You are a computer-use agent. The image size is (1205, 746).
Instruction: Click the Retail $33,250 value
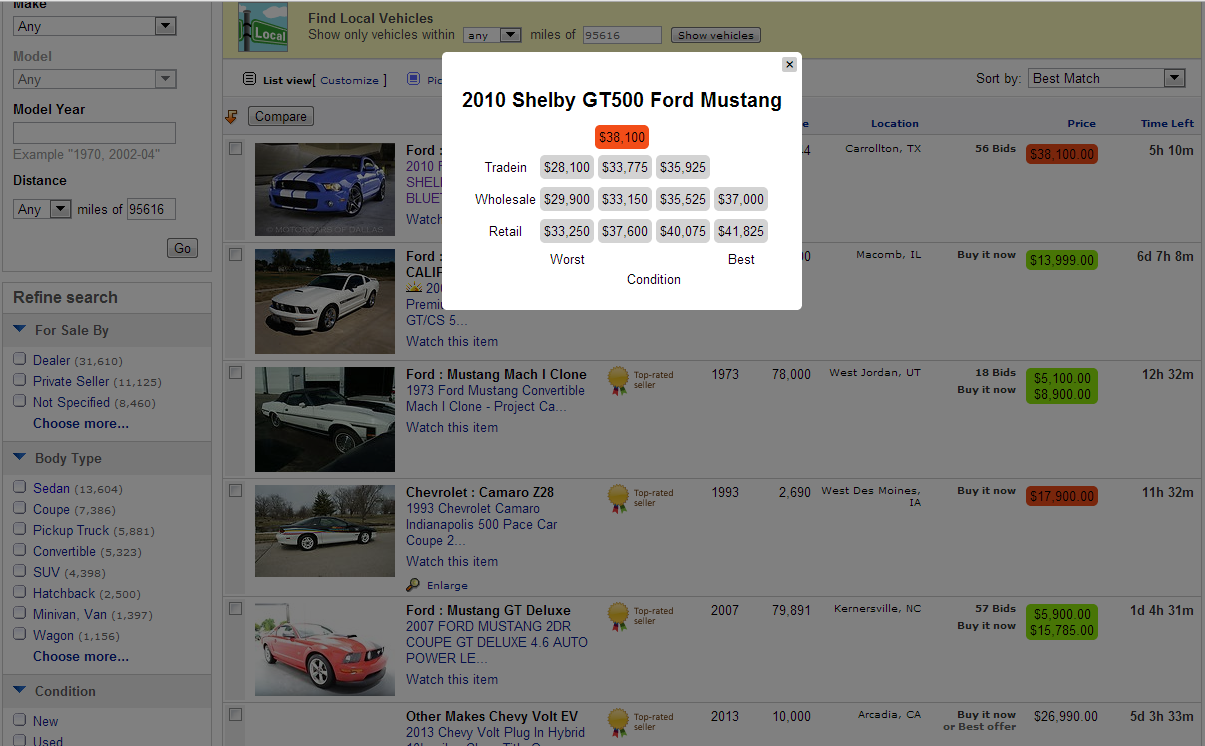pyautogui.click(x=567, y=231)
